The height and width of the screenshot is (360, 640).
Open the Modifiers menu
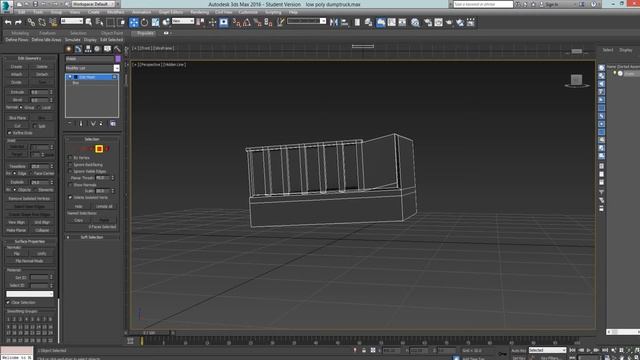coord(116,12)
